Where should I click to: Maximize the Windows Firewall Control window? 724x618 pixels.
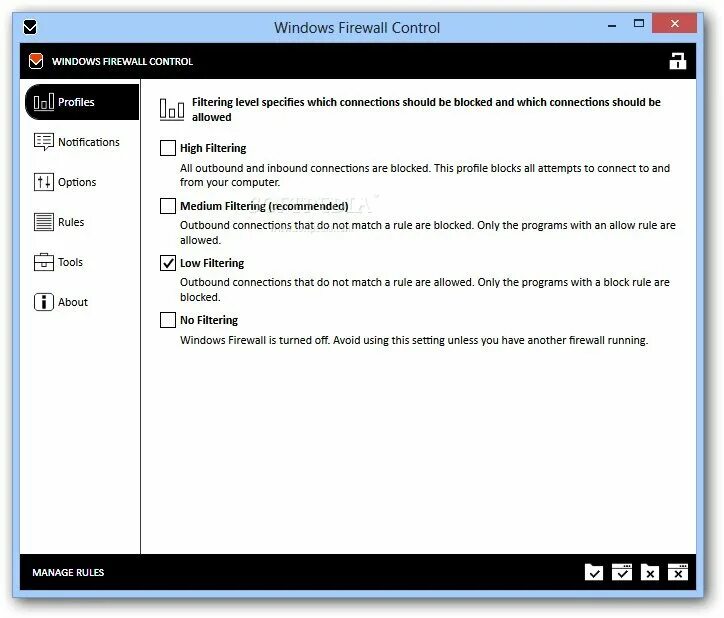tap(639, 24)
